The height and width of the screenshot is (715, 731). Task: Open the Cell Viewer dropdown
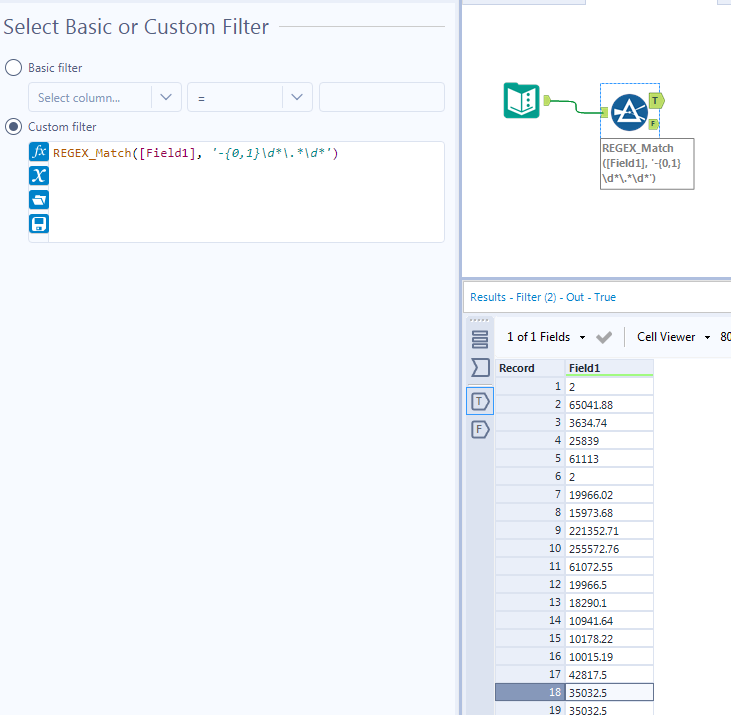(x=673, y=337)
